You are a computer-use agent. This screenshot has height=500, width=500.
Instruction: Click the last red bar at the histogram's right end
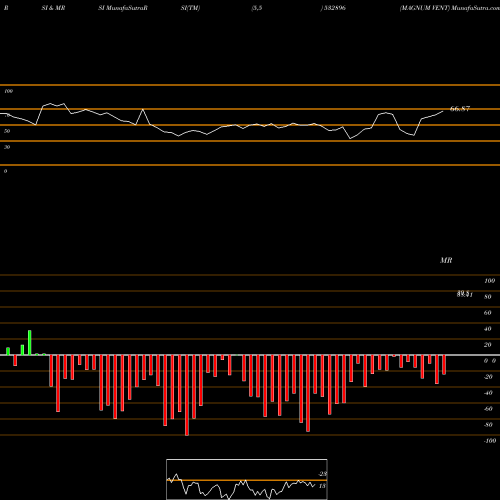(x=444, y=365)
